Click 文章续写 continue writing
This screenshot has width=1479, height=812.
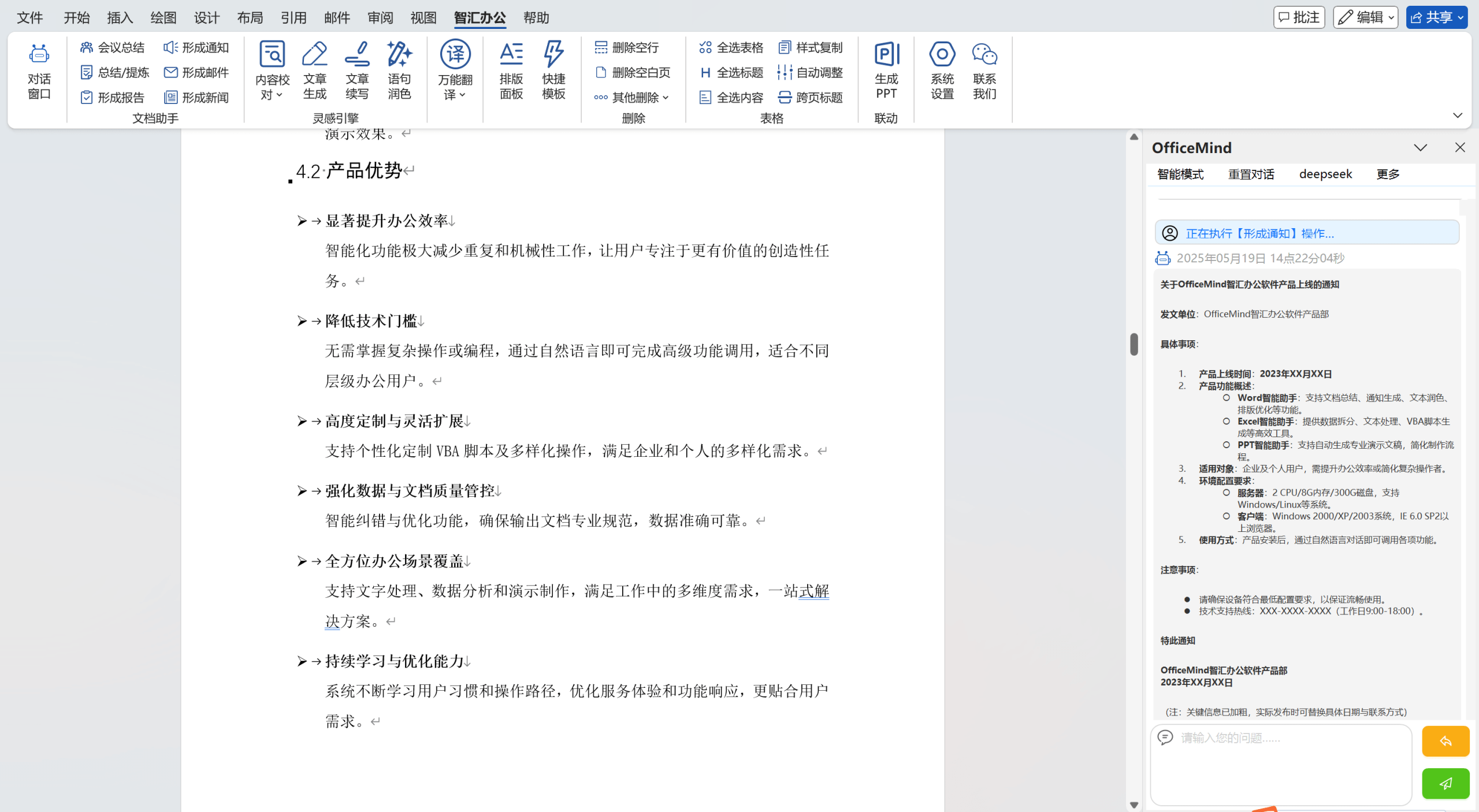(357, 70)
